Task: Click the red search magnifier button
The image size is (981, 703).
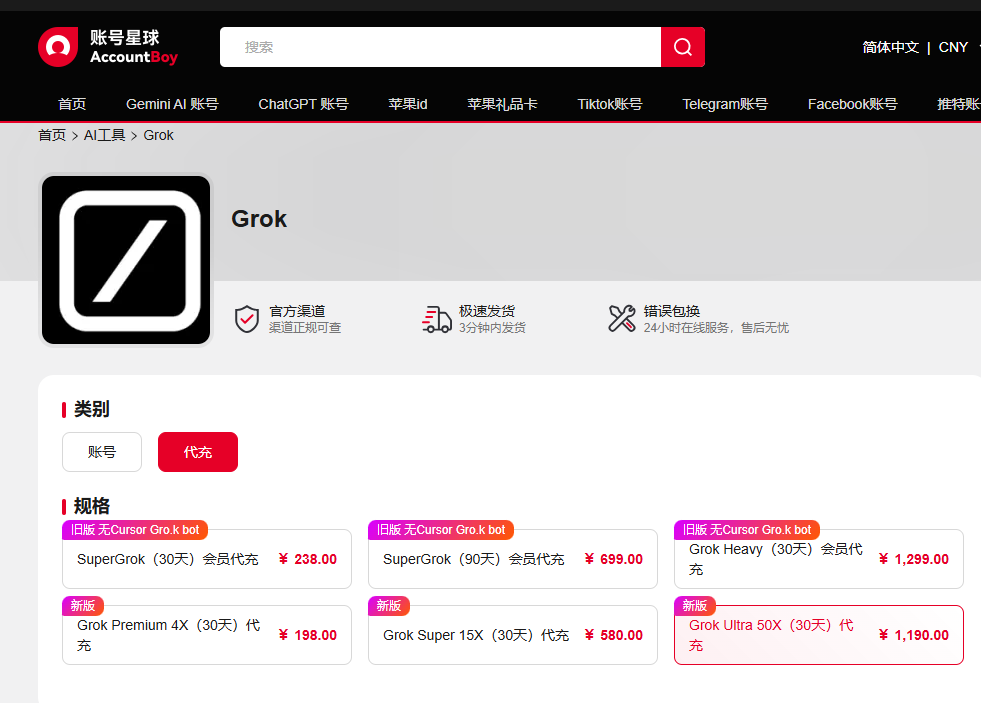Action: (x=683, y=47)
